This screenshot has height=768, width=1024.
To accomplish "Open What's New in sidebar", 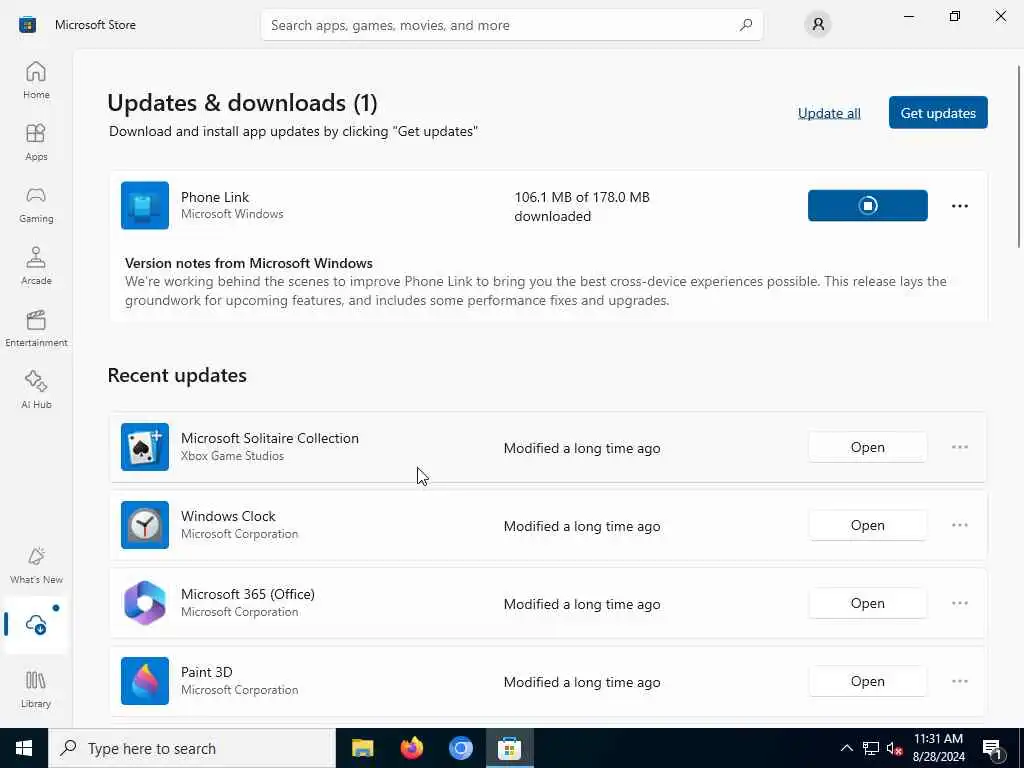I will click(36, 566).
